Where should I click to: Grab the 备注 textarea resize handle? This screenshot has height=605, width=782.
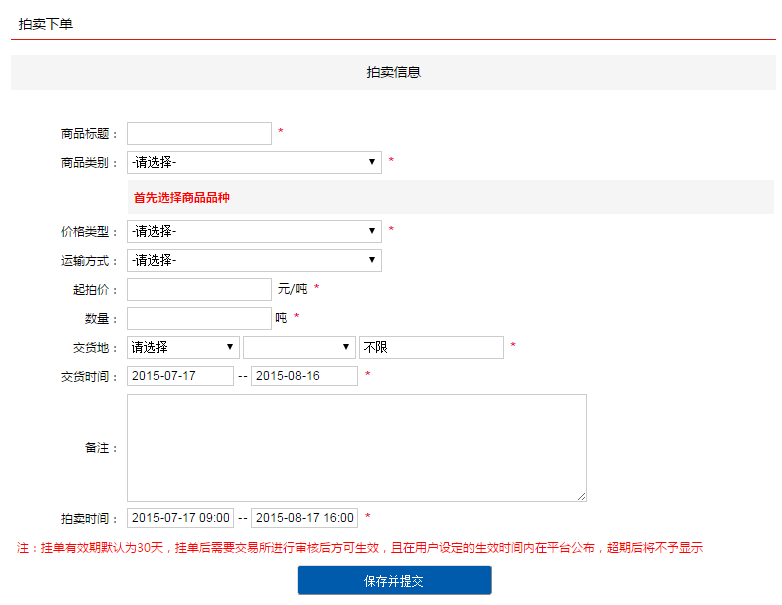pyautogui.click(x=581, y=496)
